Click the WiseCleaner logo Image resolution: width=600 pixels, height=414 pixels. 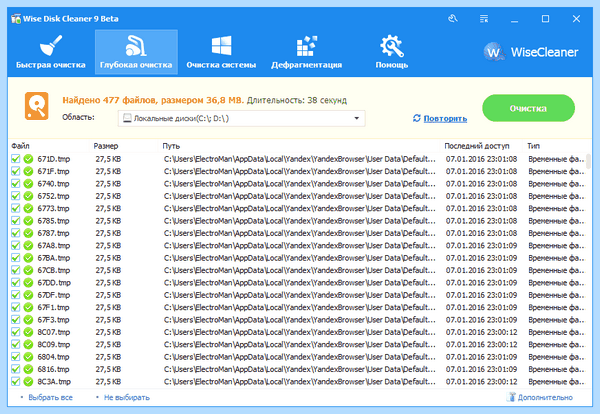531,52
